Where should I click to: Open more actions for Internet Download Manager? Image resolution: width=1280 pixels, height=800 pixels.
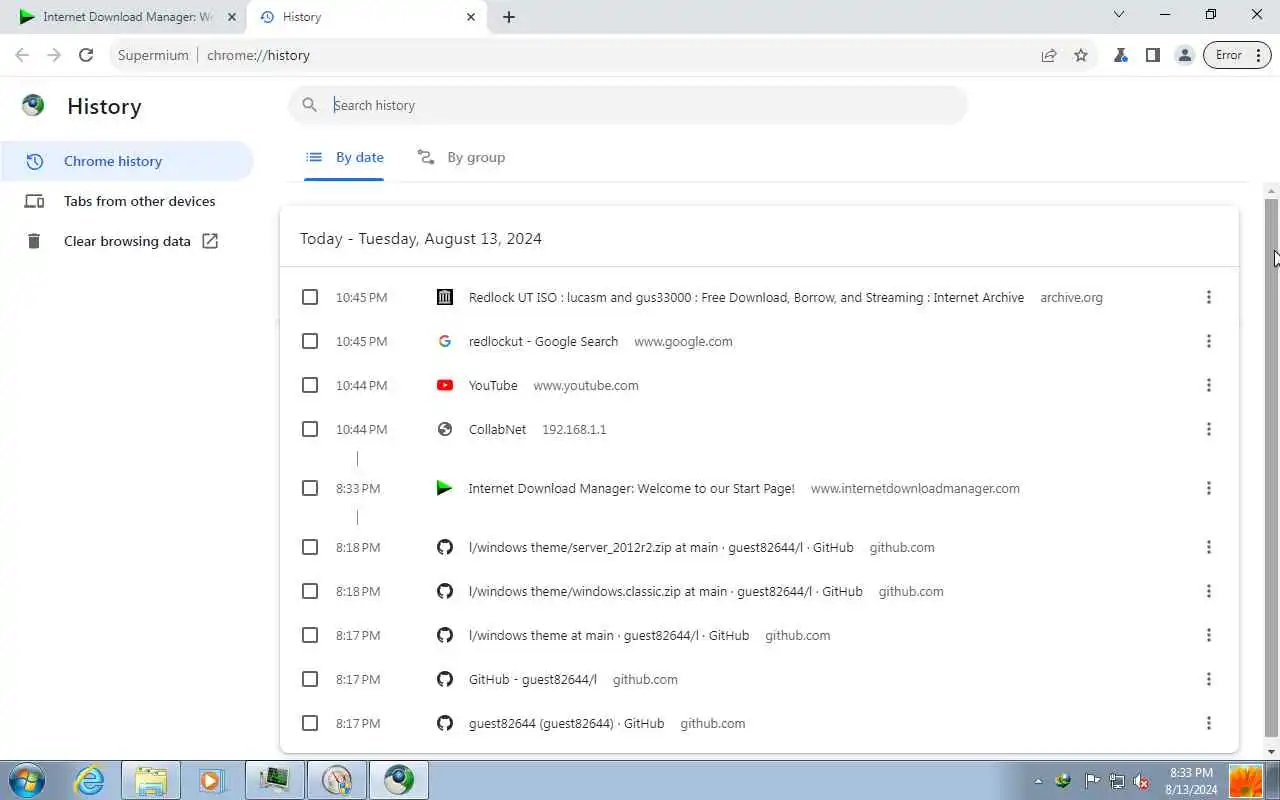pyautogui.click(x=1208, y=488)
